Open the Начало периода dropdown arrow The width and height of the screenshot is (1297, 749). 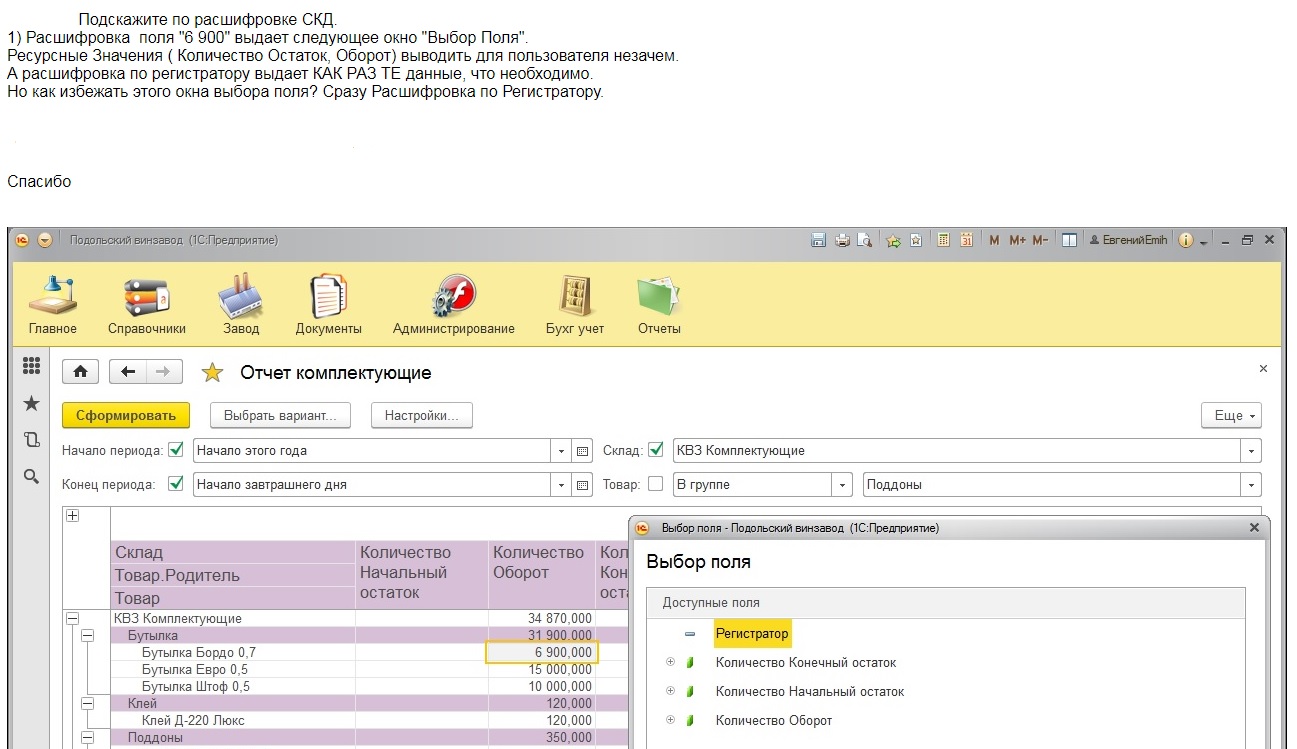pos(561,451)
